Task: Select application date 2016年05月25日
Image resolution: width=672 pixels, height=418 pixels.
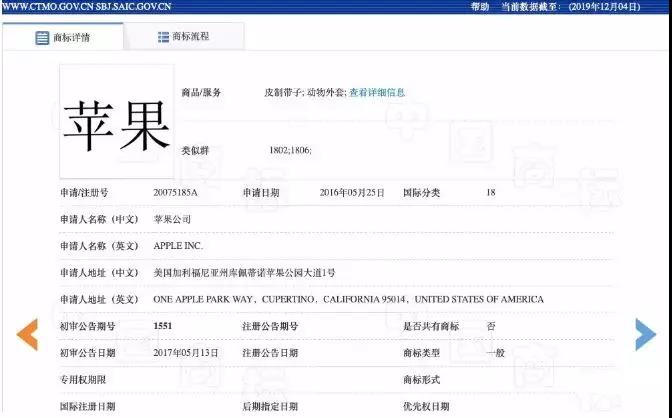Action: (x=352, y=193)
